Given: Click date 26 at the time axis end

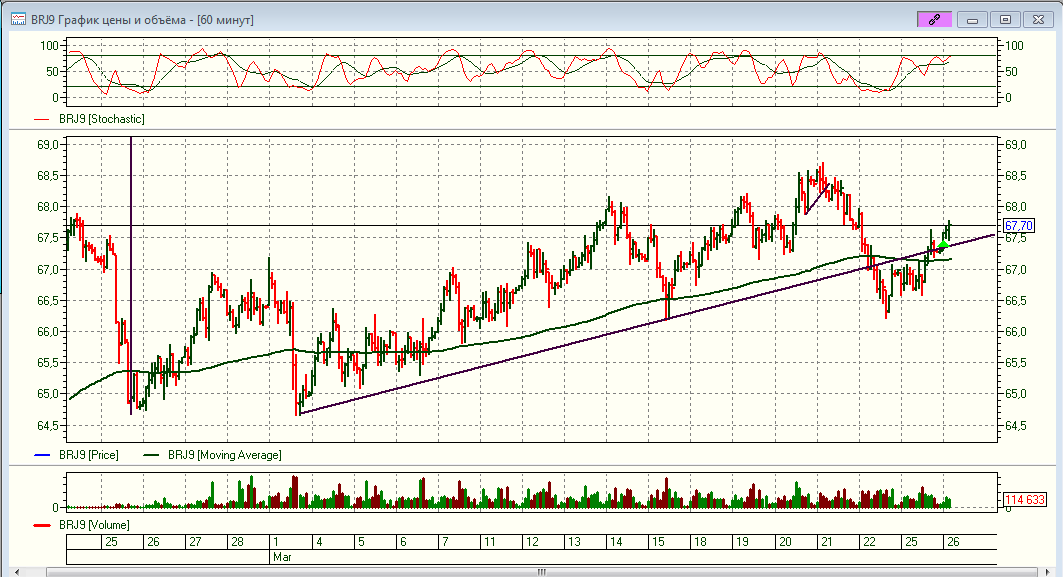Looking at the screenshot, I should pyautogui.click(x=953, y=541).
